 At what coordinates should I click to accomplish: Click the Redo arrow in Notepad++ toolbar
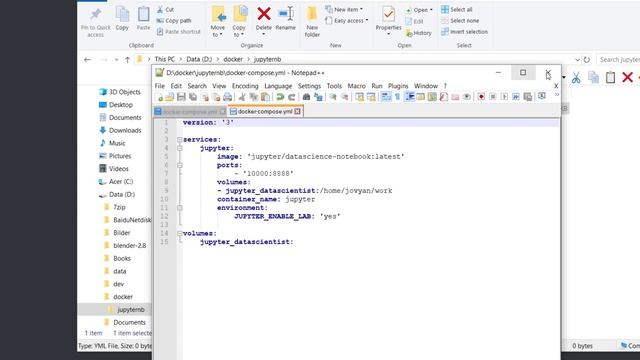pos(291,97)
